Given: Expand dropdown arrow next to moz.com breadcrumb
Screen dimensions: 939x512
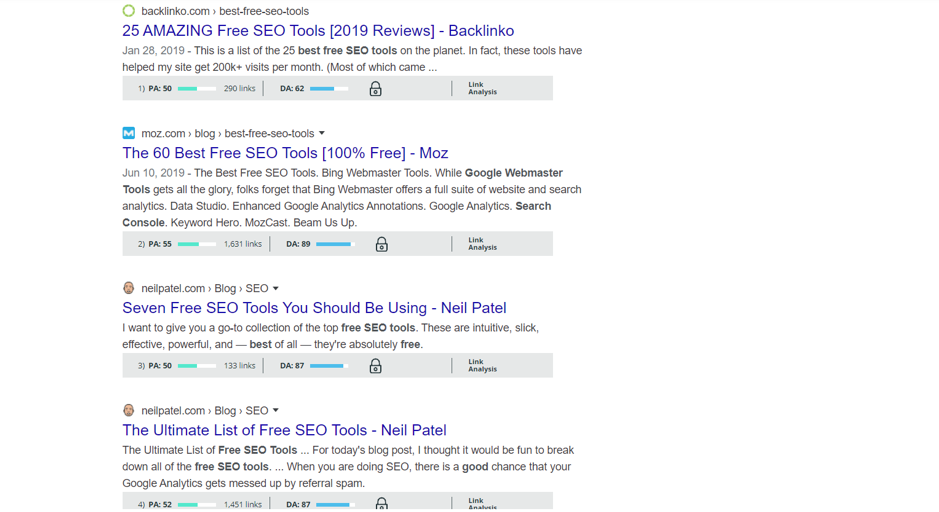Looking at the screenshot, I should 322,133.
